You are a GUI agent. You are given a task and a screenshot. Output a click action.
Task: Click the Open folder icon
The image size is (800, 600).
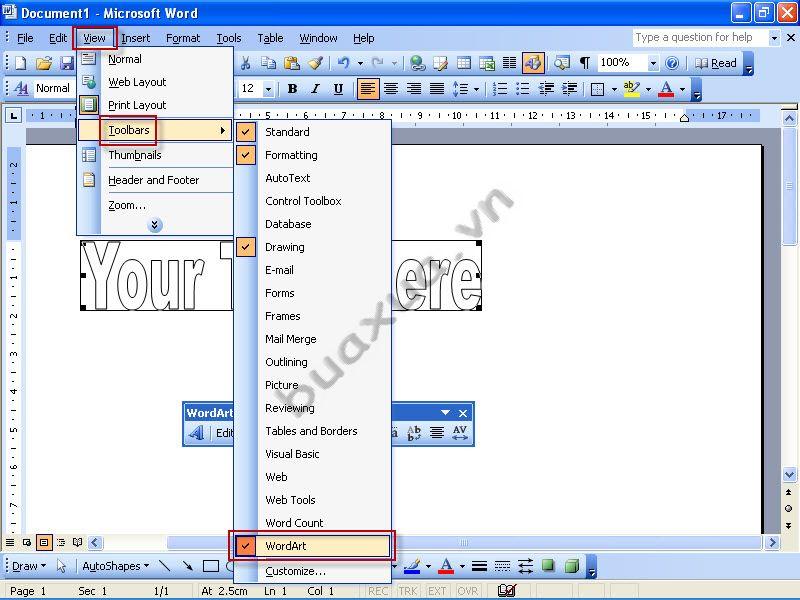coord(44,63)
